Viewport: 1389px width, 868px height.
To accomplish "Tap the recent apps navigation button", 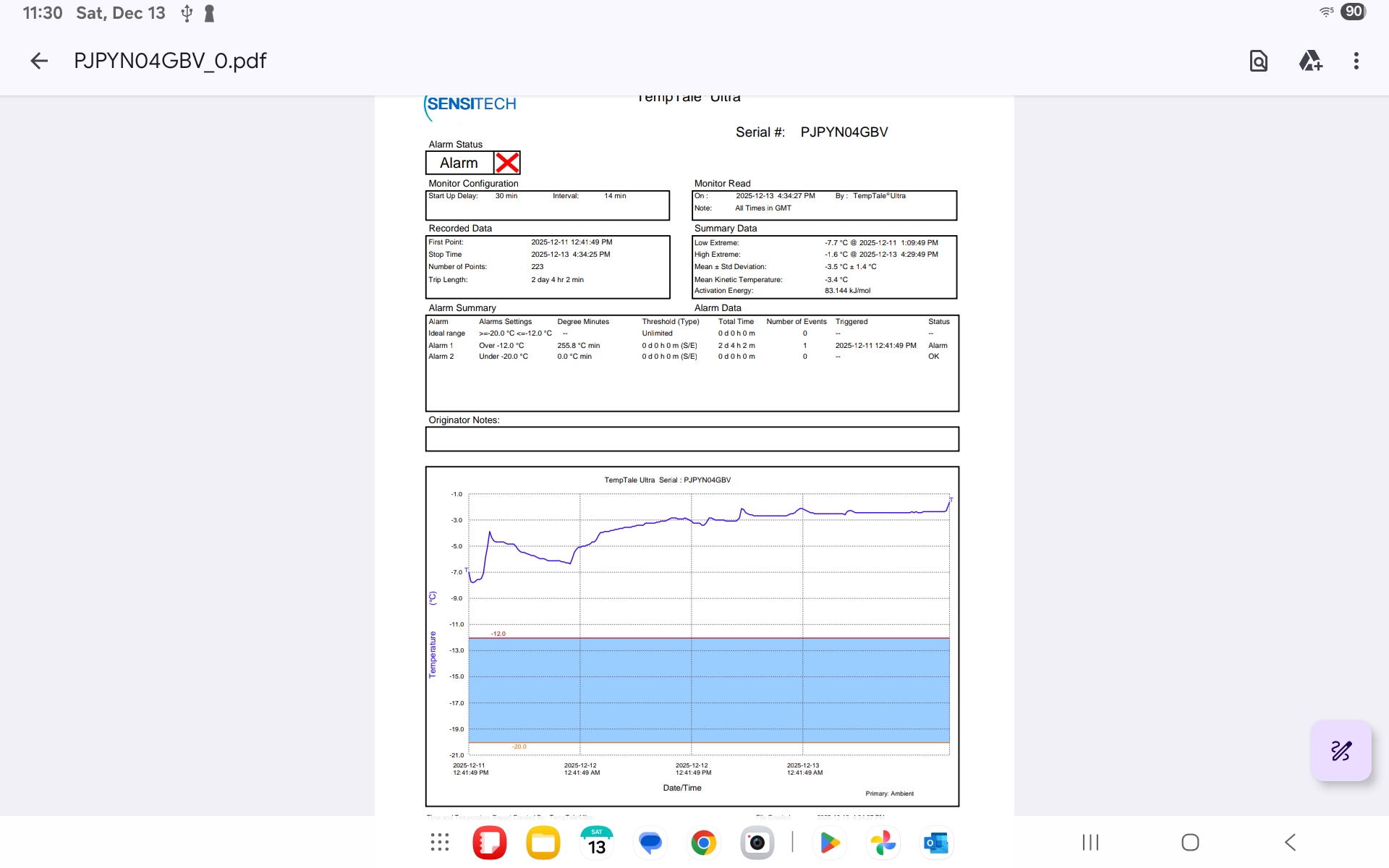I will click(1090, 843).
